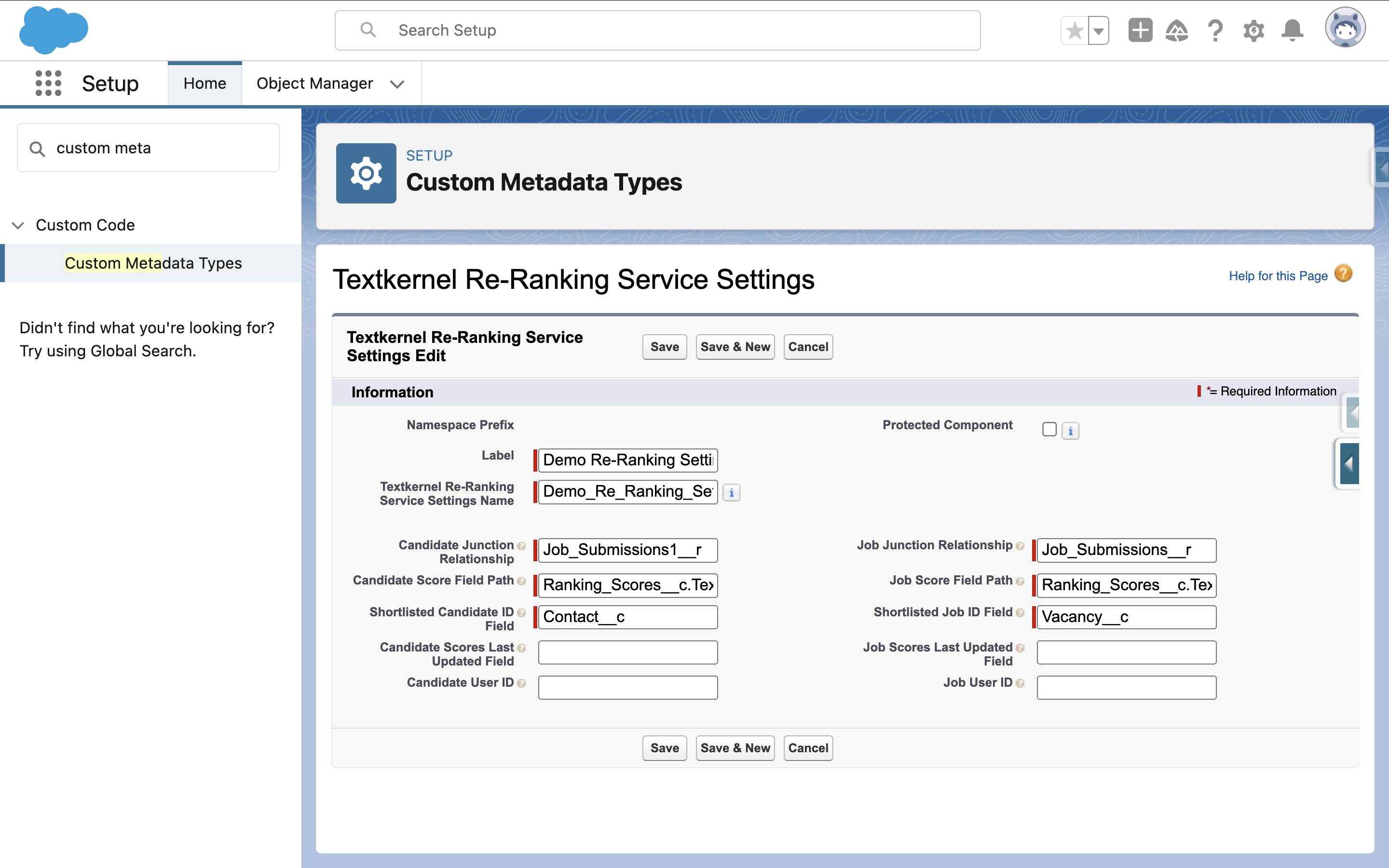
Task: Expand the Custom Code sidebar section
Action: [x=19, y=225]
